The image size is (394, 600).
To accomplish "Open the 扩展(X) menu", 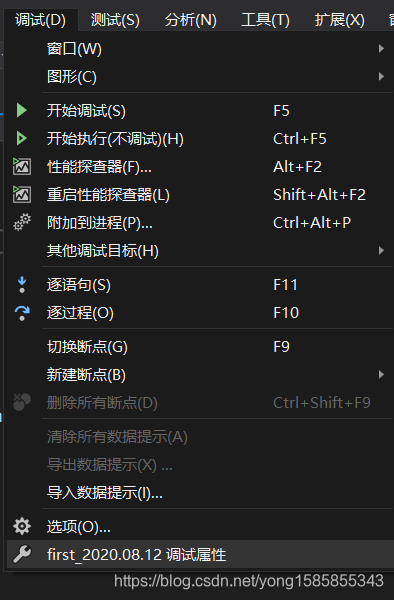I will tap(339, 20).
